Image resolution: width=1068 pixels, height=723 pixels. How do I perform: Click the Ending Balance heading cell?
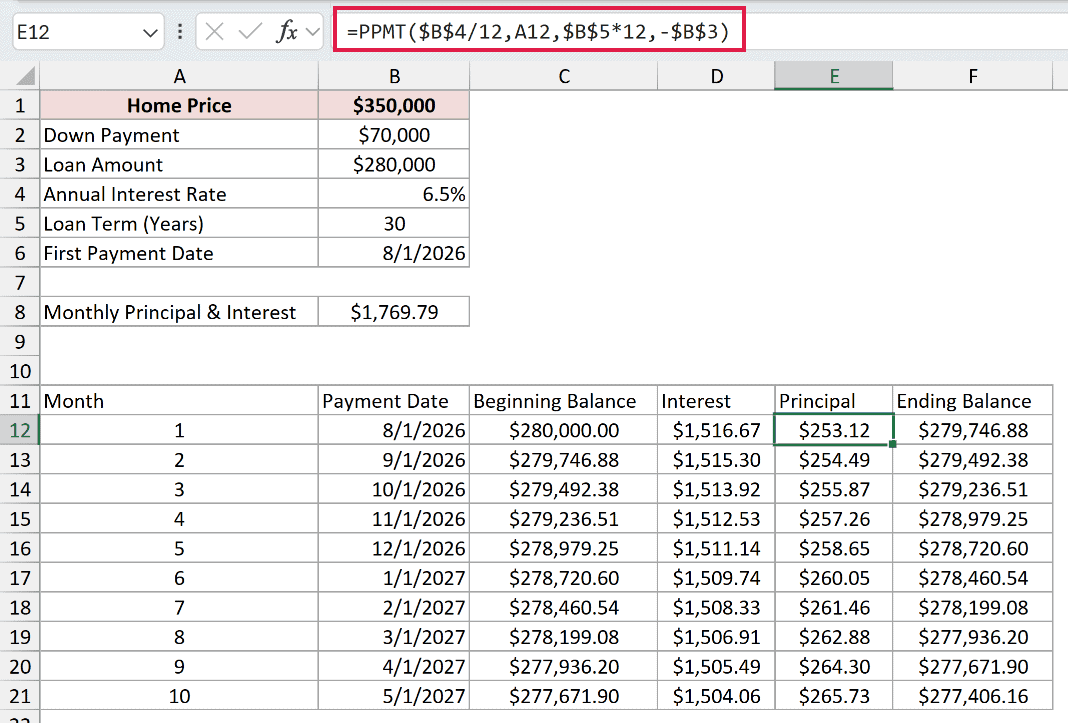973,401
